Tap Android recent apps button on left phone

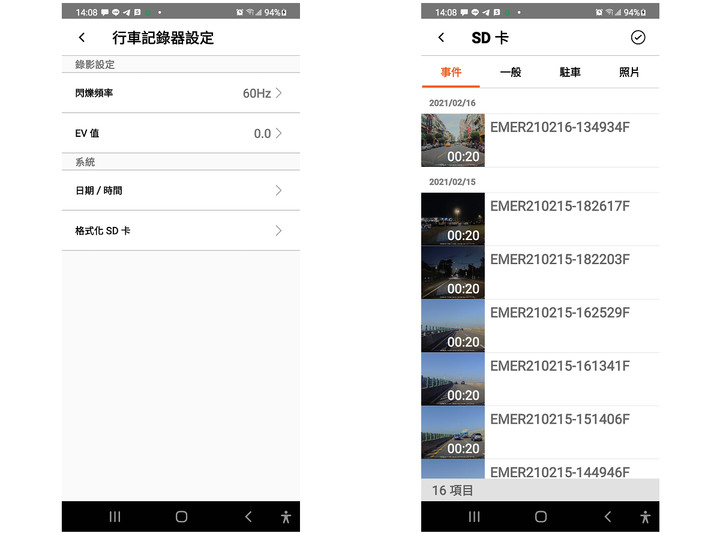(115, 517)
